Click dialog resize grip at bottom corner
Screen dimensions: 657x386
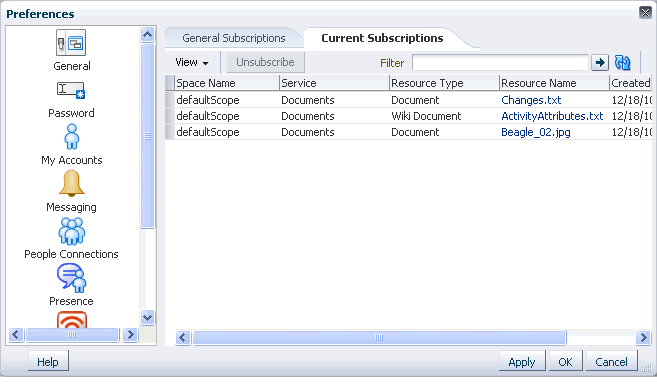coord(647,368)
